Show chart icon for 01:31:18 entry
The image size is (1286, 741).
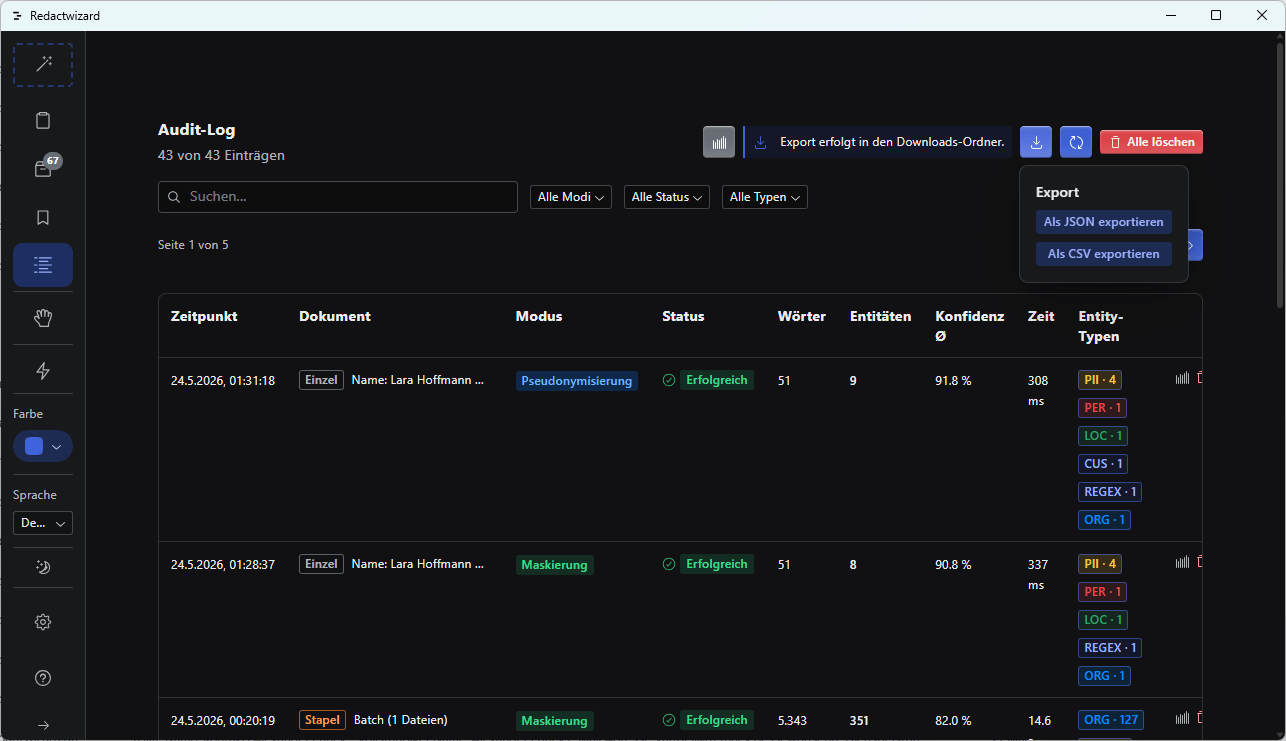pos(1183,378)
